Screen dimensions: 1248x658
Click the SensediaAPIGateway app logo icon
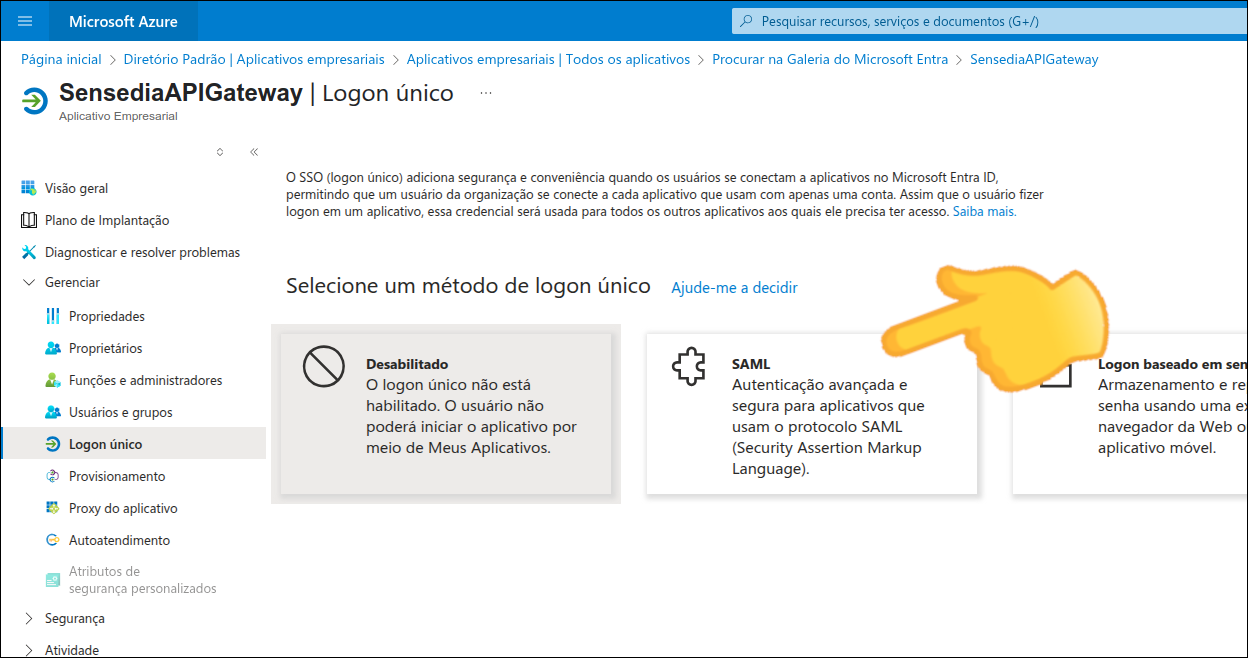pyautogui.click(x=32, y=100)
